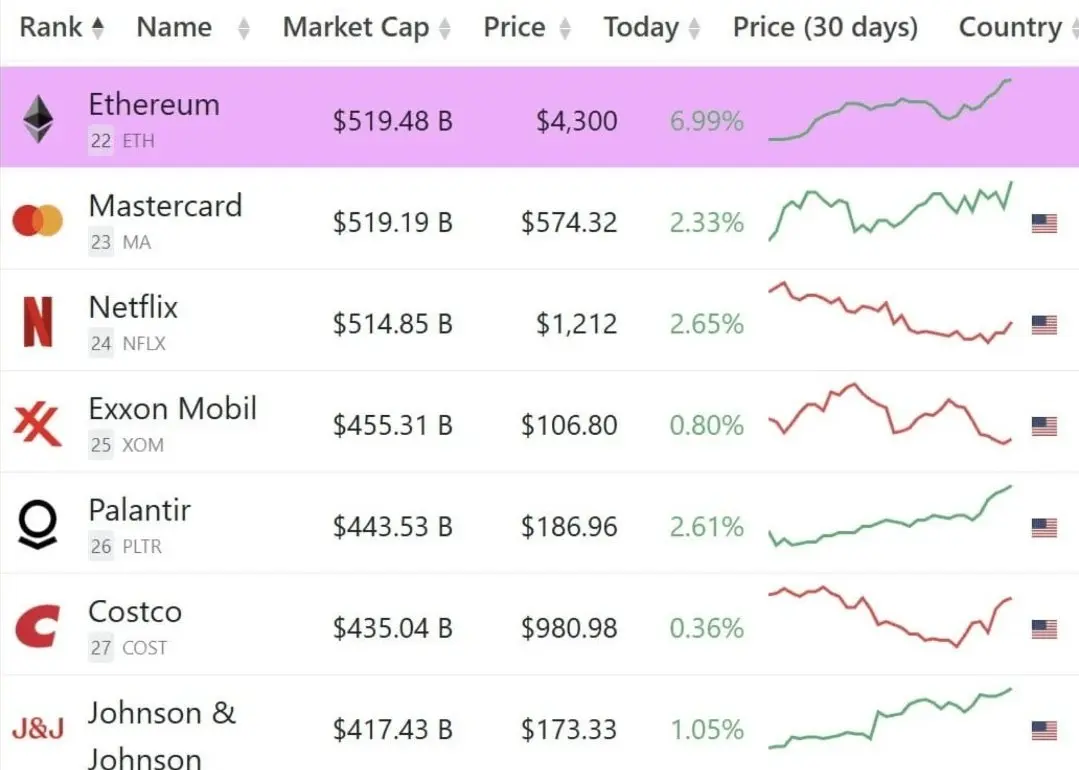This screenshot has height=770, width=1079.
Task: Sort by Name using its sort arrows
Action: [x=244, y=28]
